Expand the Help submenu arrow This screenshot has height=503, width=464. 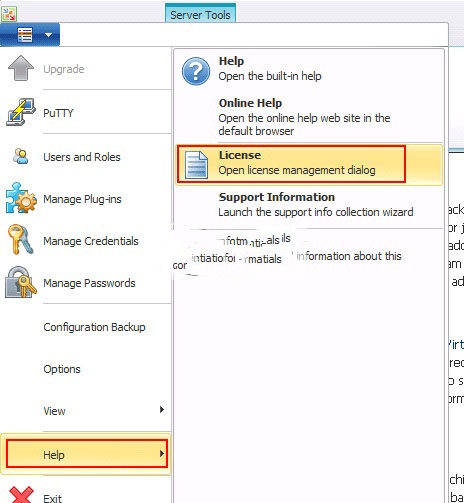point(162,454)
